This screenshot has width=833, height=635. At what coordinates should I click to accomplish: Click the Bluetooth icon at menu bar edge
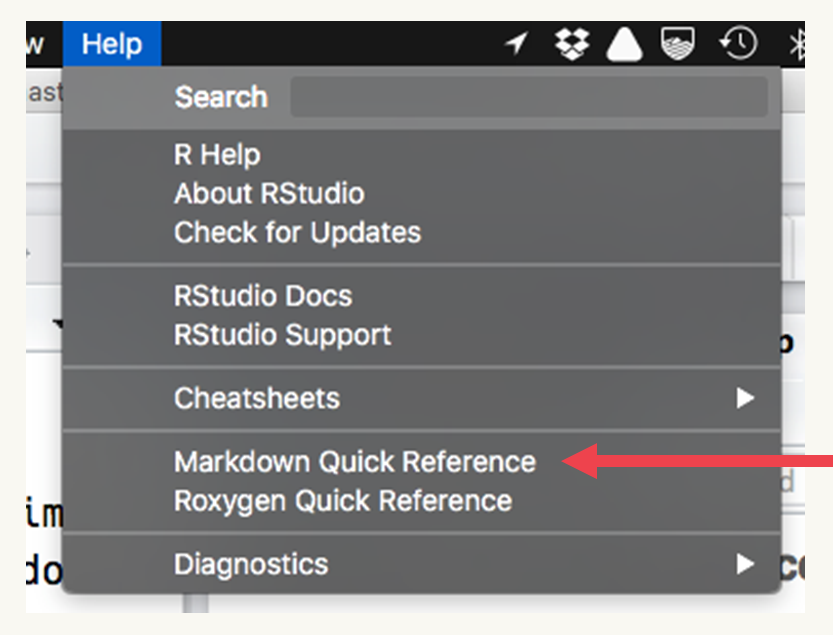(797, 44)
